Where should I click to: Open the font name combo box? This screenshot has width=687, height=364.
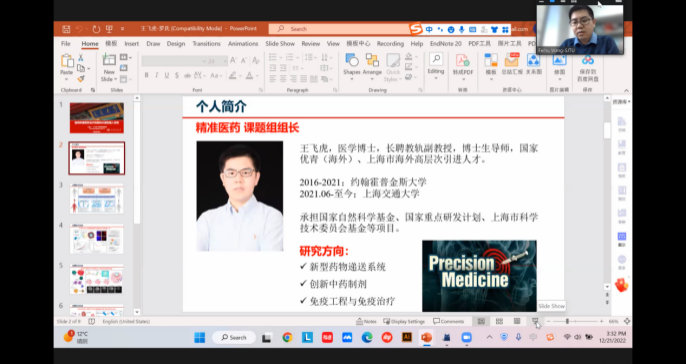click(174, 61)
